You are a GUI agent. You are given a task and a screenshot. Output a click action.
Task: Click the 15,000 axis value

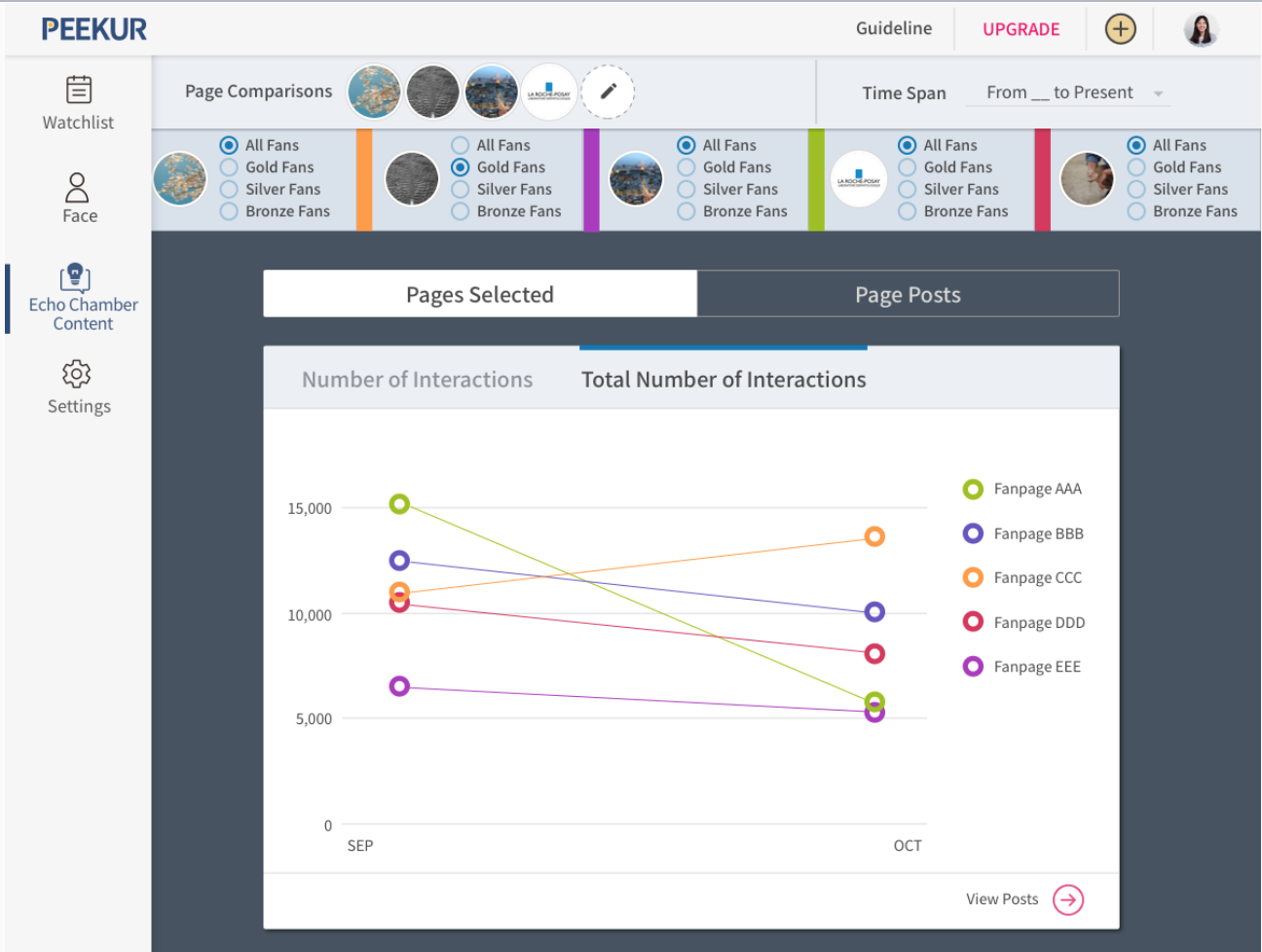pyautogui.click(x=310, y=508)
